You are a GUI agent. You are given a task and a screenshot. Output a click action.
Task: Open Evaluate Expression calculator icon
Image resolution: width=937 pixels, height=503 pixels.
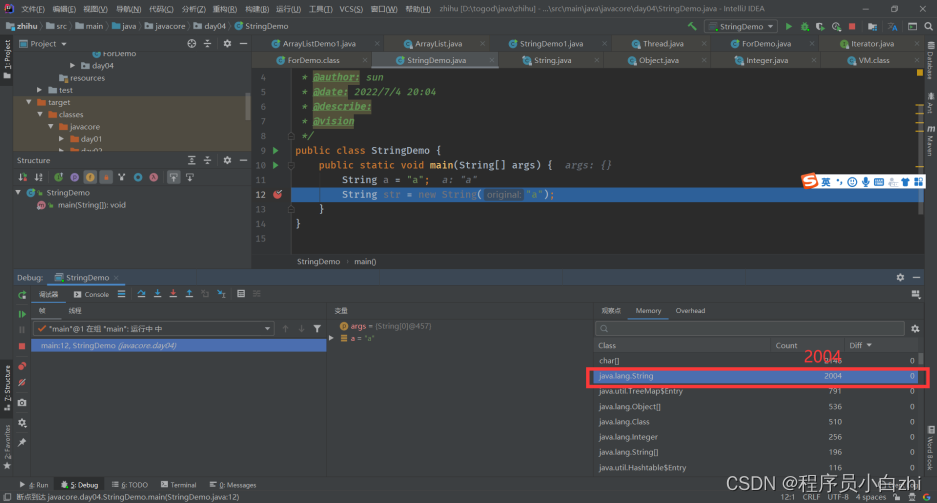[241, 294]
